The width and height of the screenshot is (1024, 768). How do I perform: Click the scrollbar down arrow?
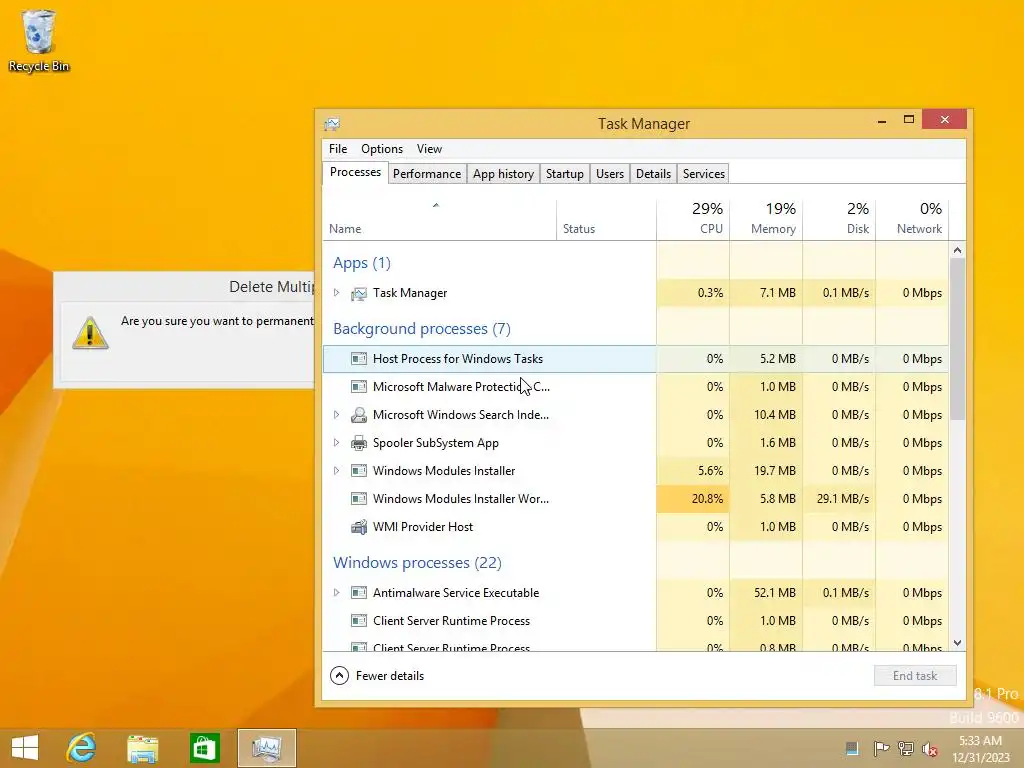click(957, 643)
